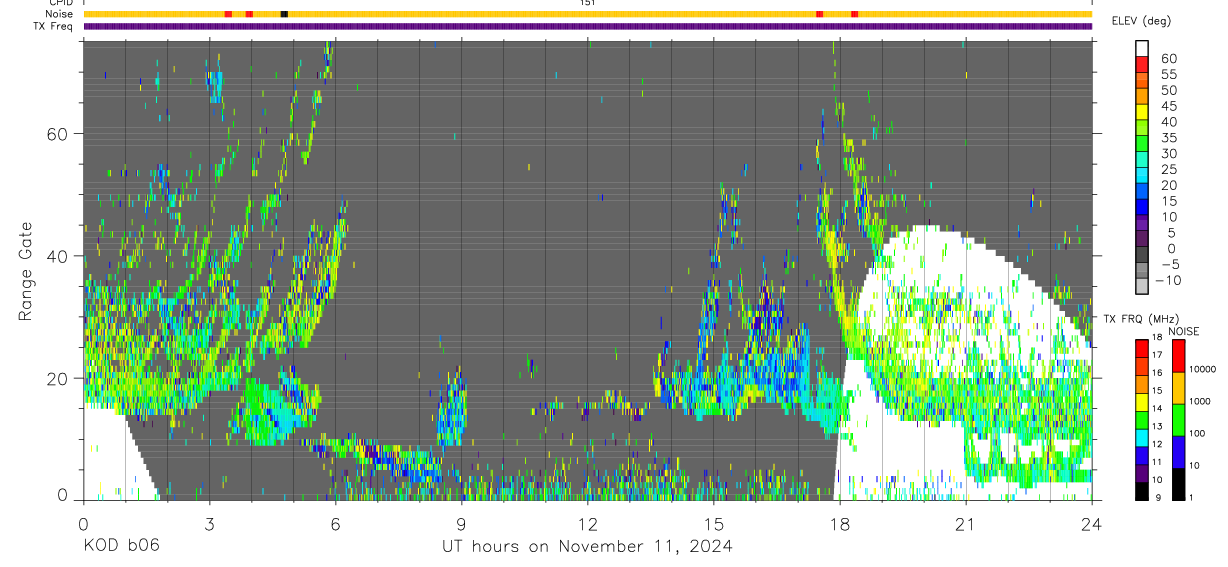Click the yellow NOISE swatch between 10000 and 1000
The image size is (1228, 567).
click(x=1178, y=386)
